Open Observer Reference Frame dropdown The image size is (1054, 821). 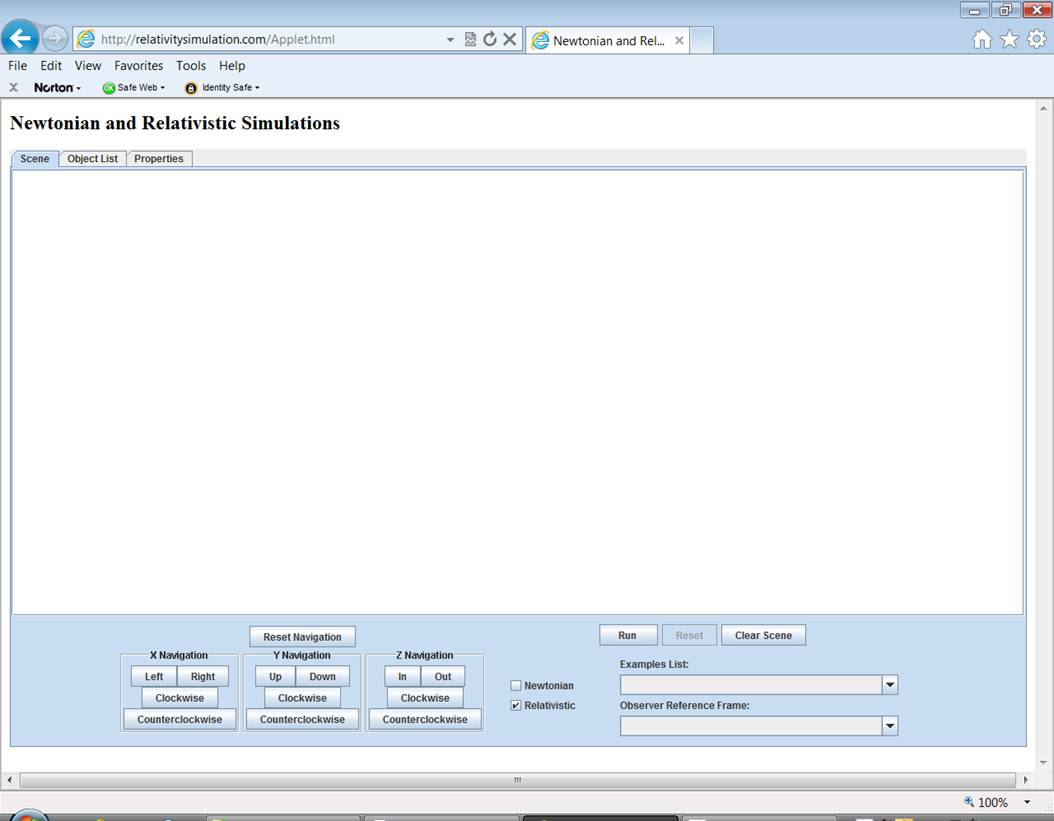pyautogui.click(x=889, y=726)
